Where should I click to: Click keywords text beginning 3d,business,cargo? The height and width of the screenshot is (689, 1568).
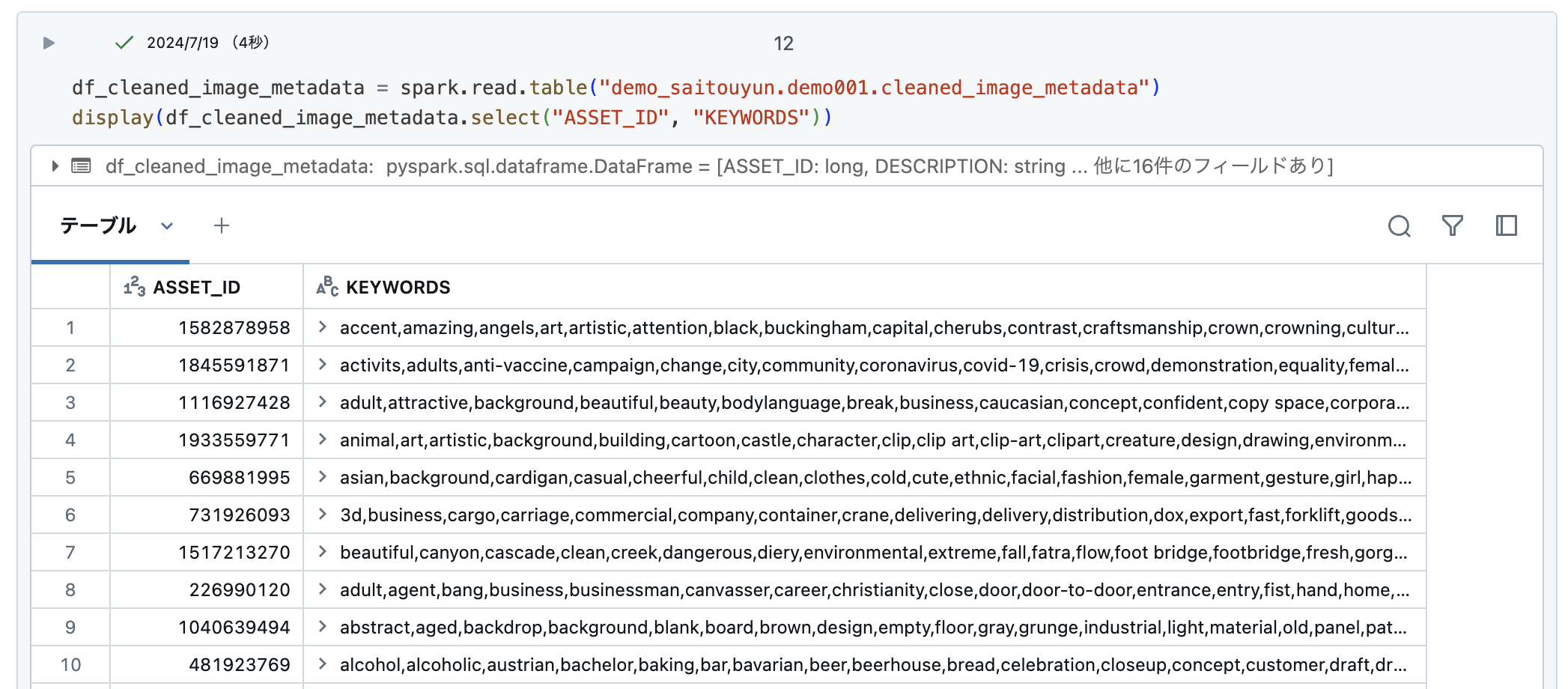[876, 515]
